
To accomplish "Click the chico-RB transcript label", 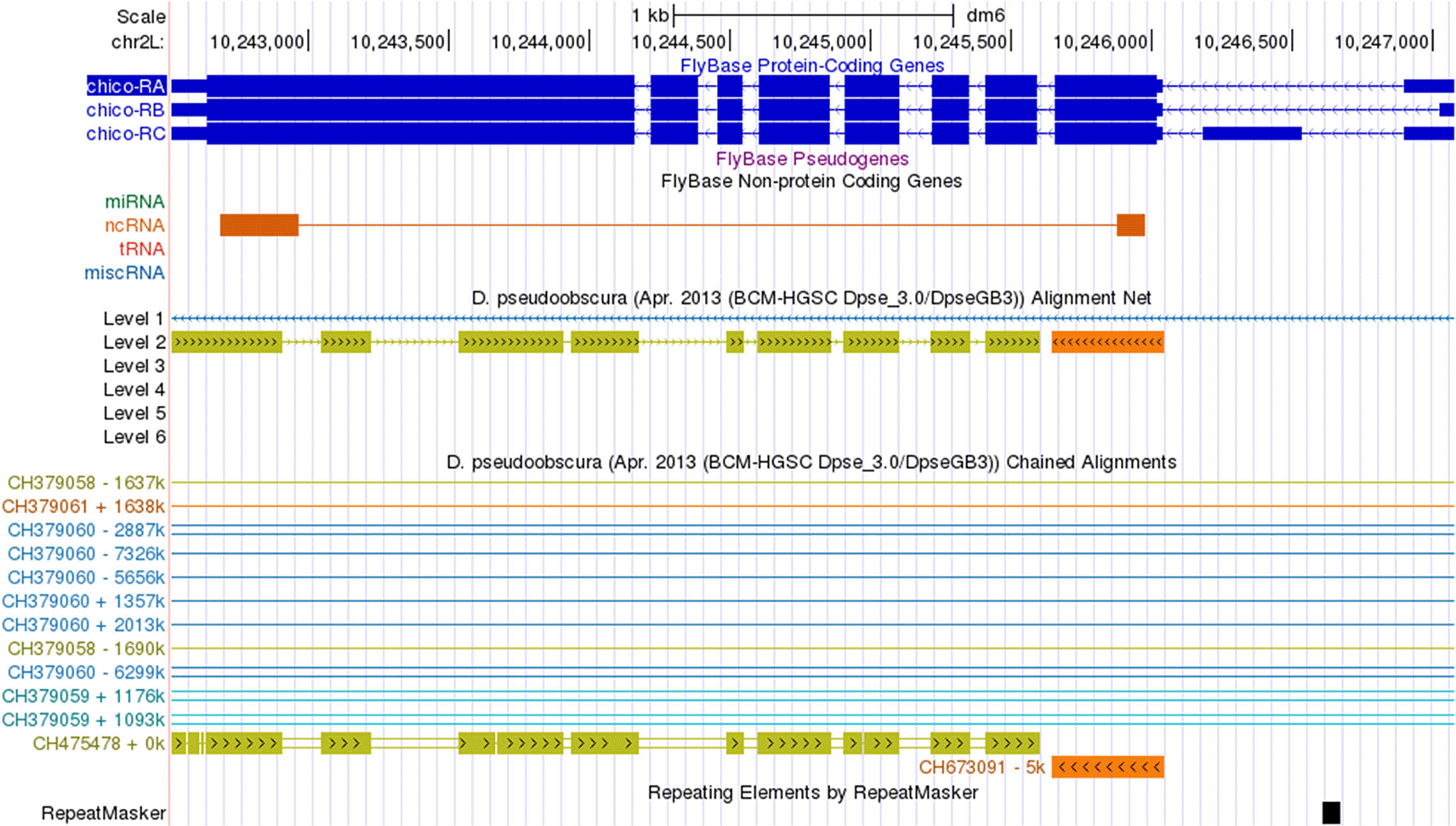I will (x=126, y=110).
